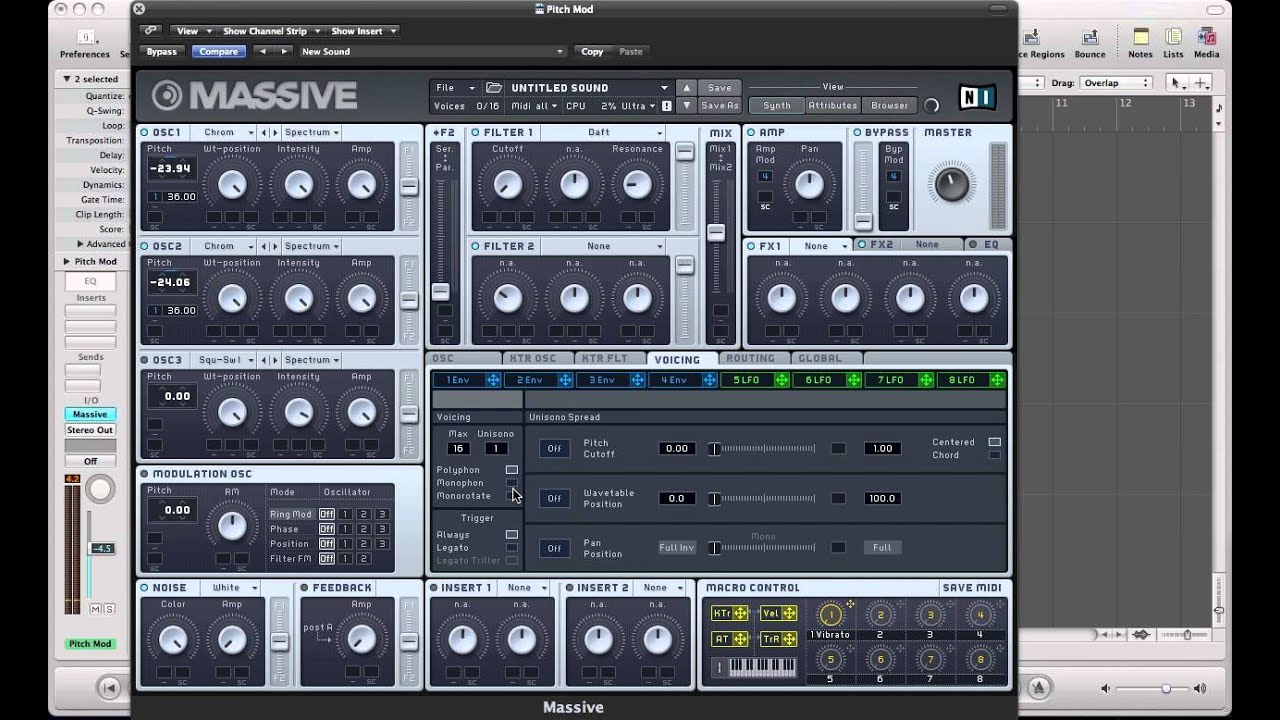The height and width of the screenshot is (720, 1280).
Task: Open New Sound preset dropdown
Action: (432, 52)
